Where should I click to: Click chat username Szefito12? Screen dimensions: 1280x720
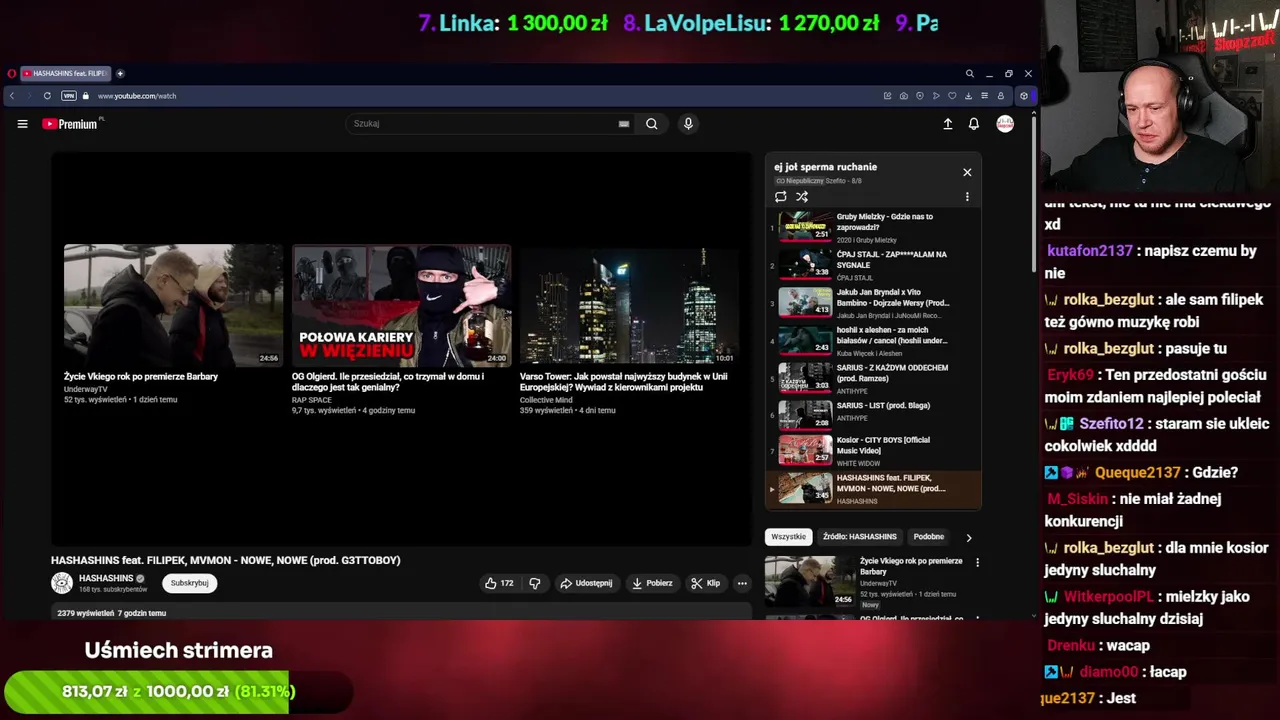pos(1111,424)
